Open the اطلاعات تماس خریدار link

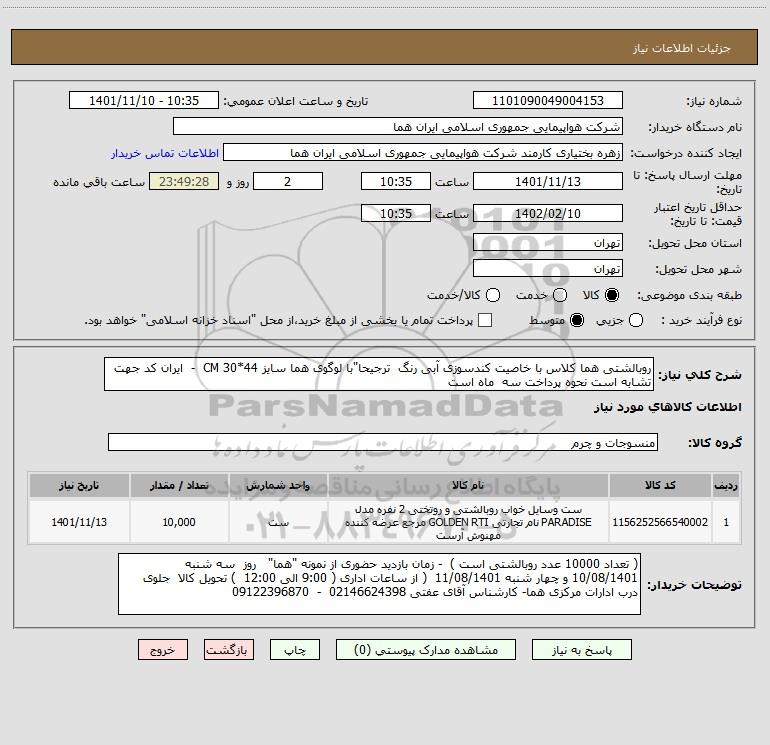pos(165,153)
